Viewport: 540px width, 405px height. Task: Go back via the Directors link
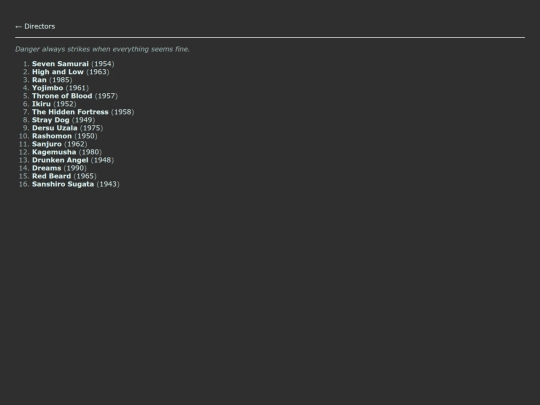(35, 27)
